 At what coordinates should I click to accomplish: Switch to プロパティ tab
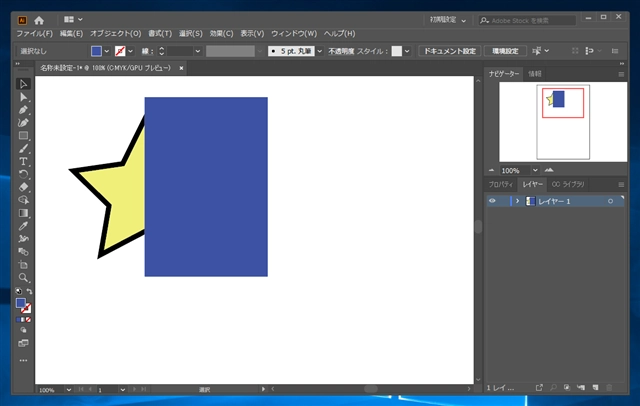pyautogui.click(x=501, y=184)
